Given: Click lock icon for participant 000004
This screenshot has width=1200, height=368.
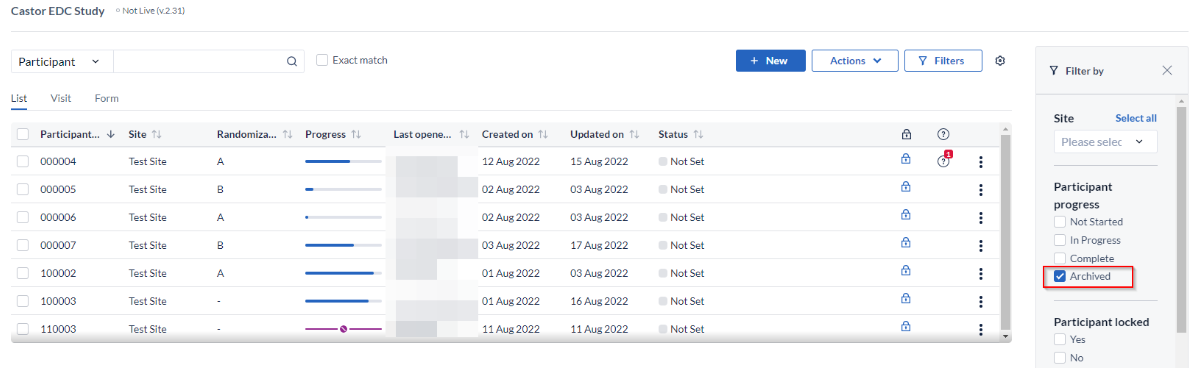Looking at the screenshot, I should pyautogui.click(x=906, y=158).
